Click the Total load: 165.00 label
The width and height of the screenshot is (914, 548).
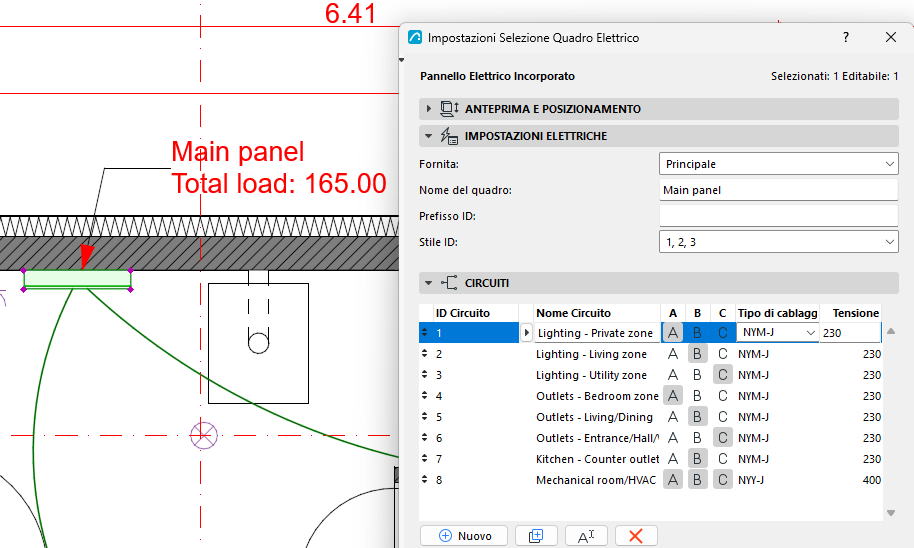click(279, 183)
